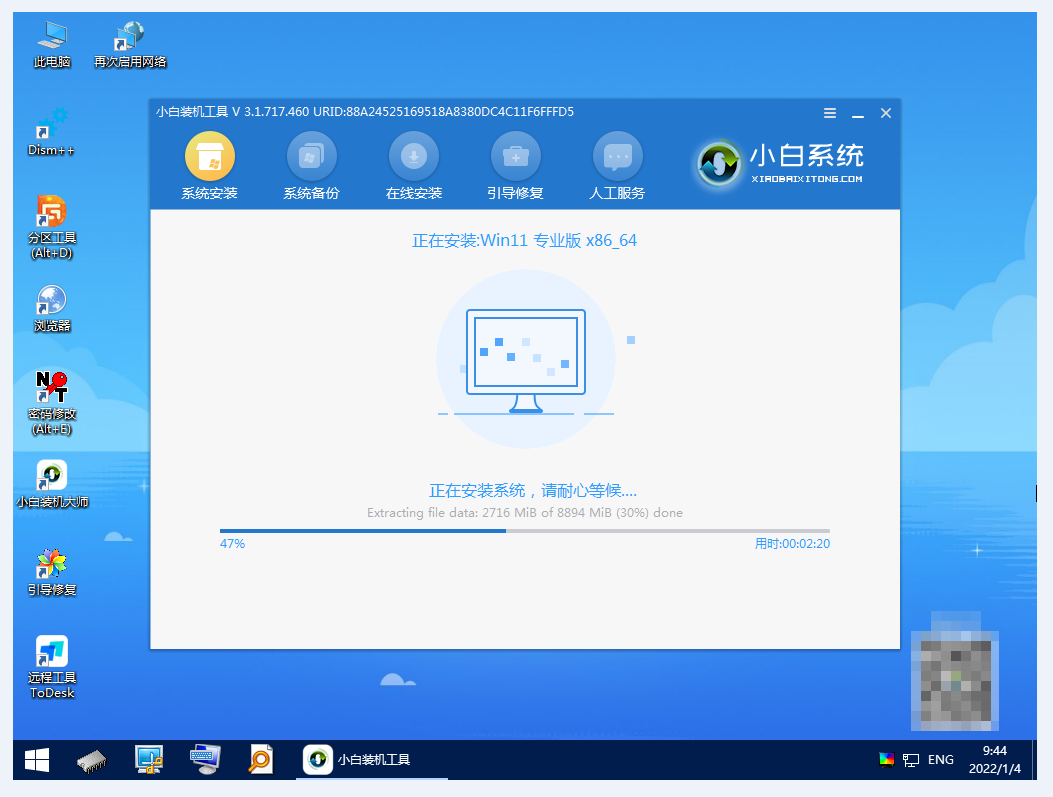Select the 系统安装 tab icon
The height and width of the screenshot is (797, 1053).
tap(210, 157)
